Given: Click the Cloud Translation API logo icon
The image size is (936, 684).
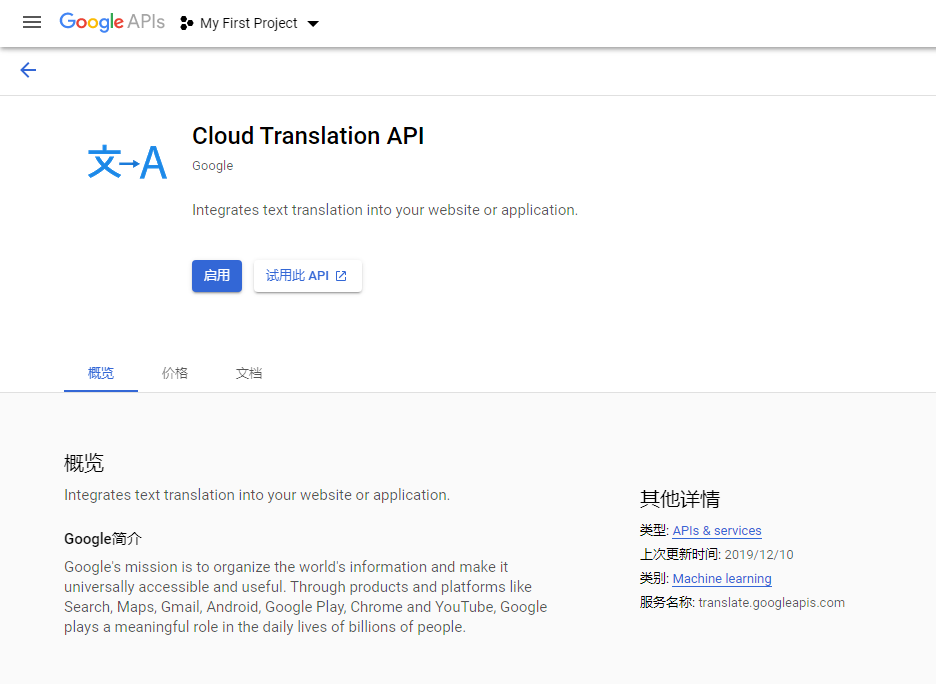Looking at the screenshot, I should 127,162.
